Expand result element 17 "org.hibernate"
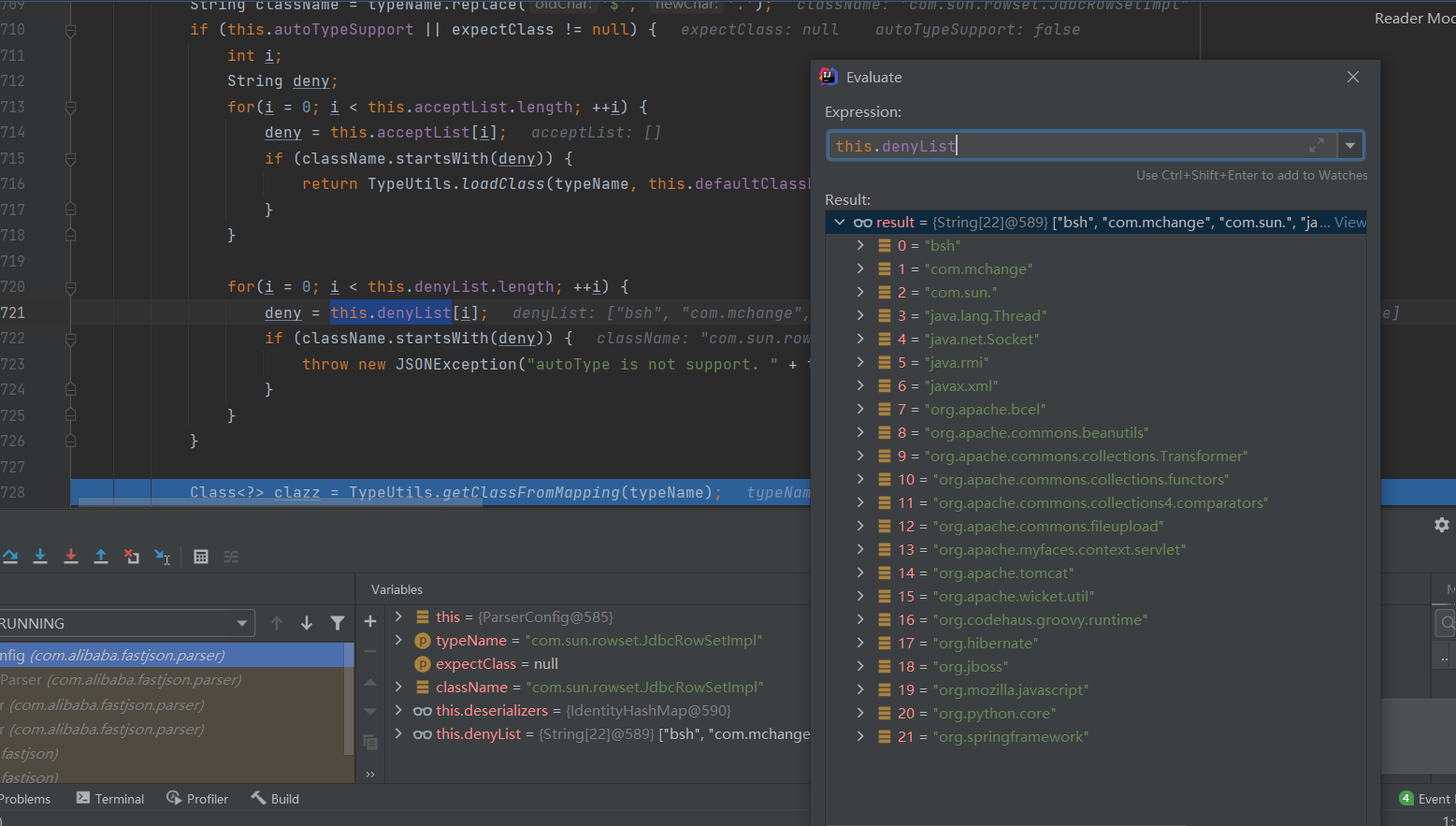Image resolution: width=1456 pixels, height=826 pixels. [x=860, y=643]
